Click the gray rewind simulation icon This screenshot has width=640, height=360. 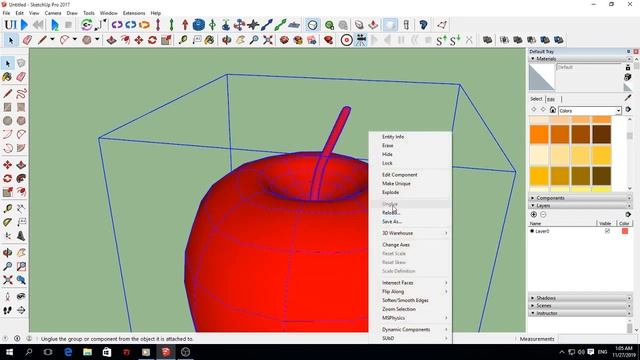(x=38, y=25)
